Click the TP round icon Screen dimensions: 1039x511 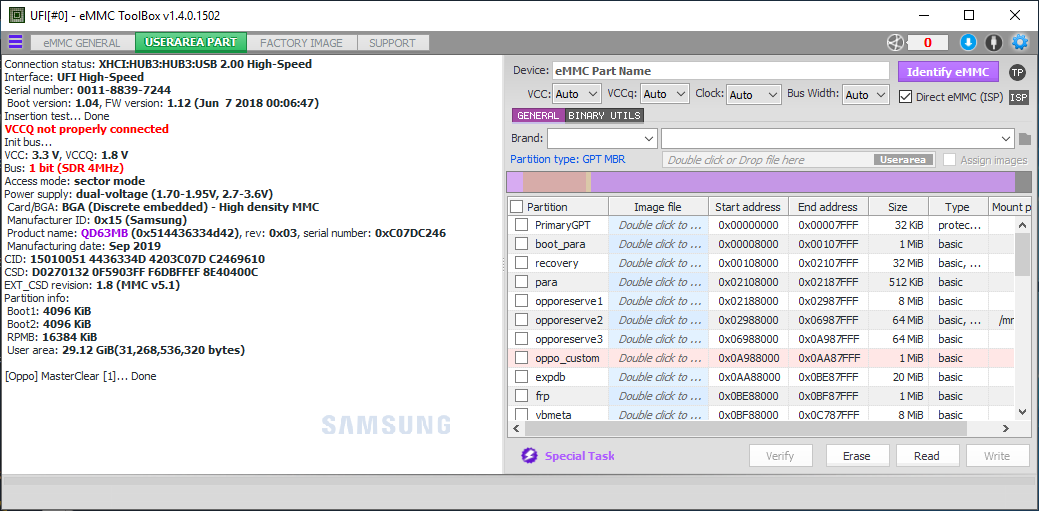click(1016, 72)
